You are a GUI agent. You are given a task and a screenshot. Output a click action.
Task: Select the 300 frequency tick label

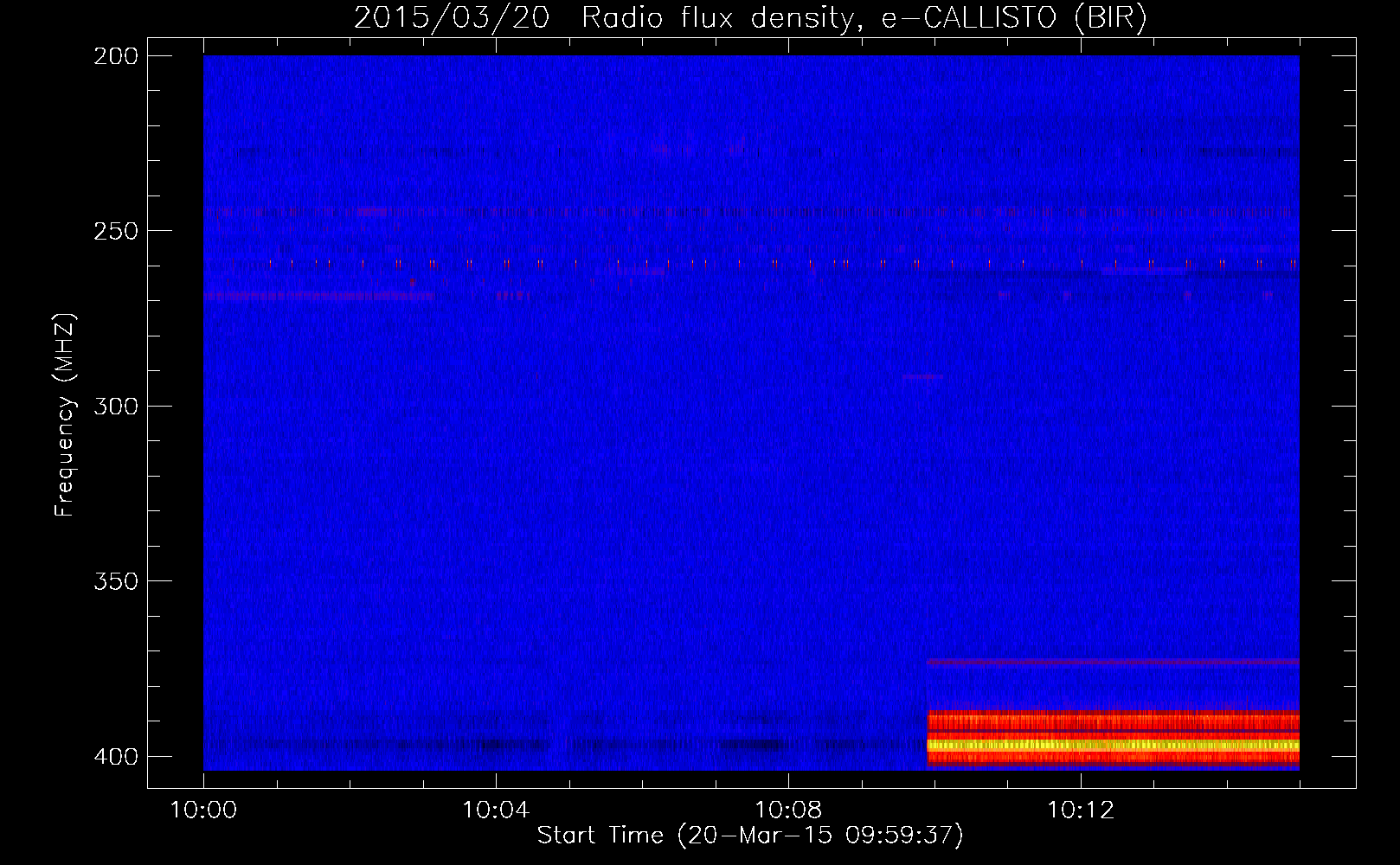(116, 407)
